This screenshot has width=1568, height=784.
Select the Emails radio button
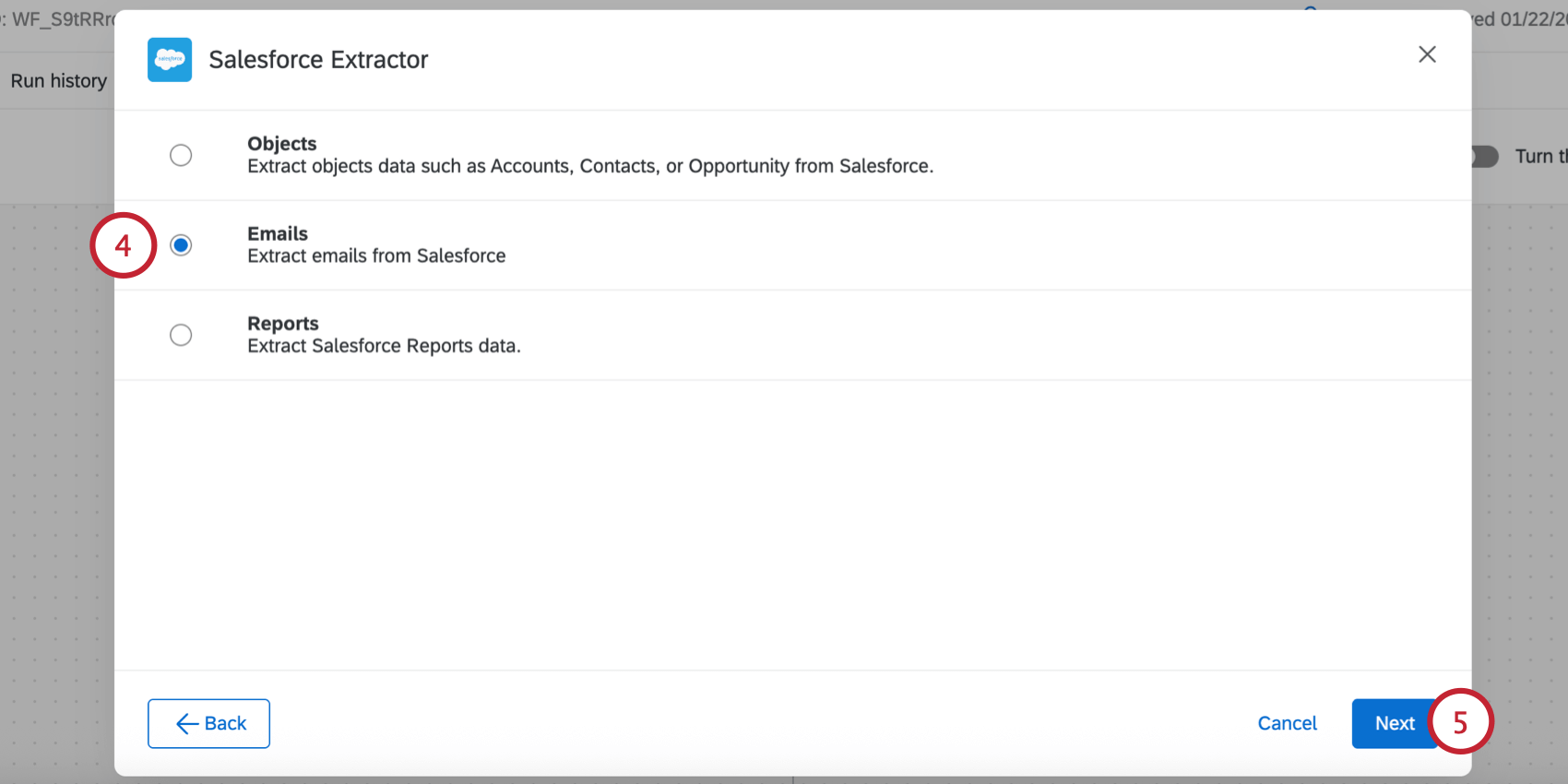[x=181, y=244]
